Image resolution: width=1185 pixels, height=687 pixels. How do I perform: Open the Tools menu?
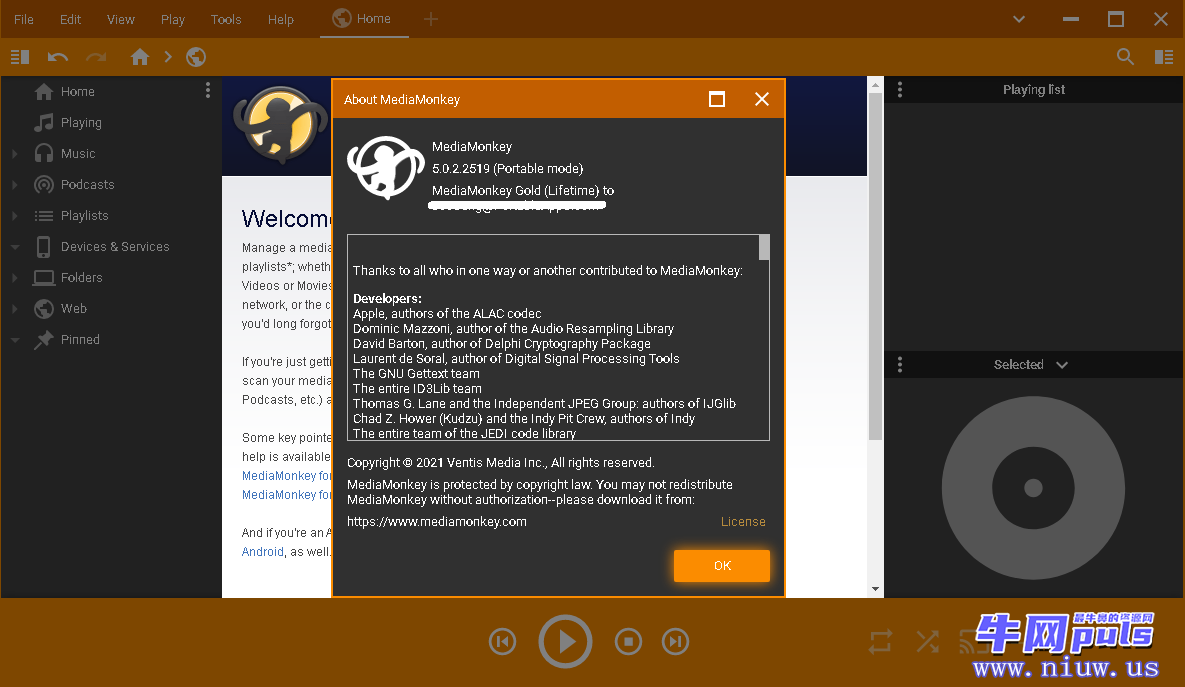tap(226, 20)
